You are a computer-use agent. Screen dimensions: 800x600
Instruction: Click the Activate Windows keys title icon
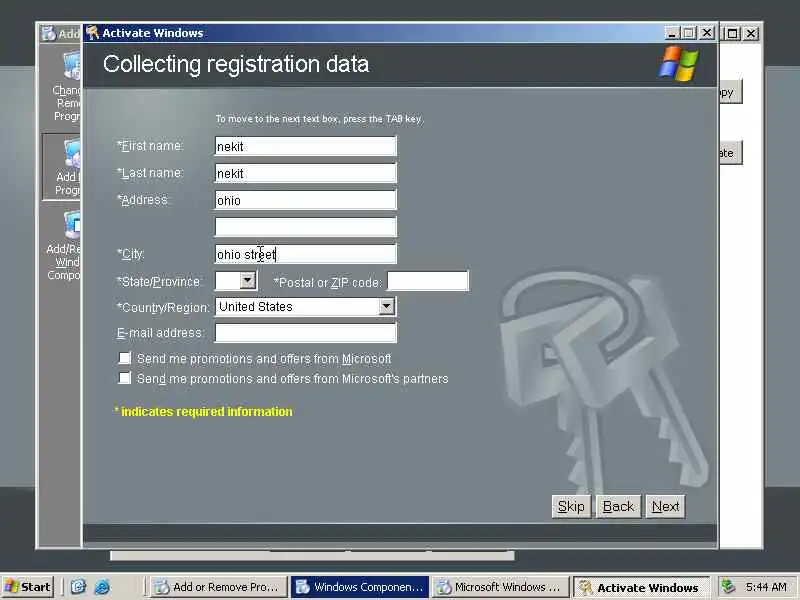point(92,33)
